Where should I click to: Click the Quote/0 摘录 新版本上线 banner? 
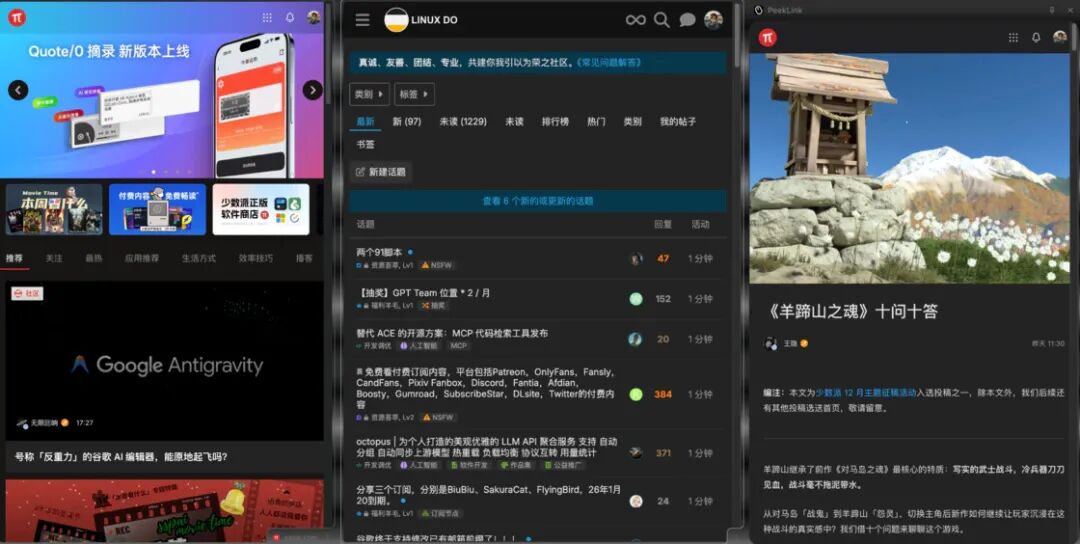pyautogui.click(x=162, y=105)
